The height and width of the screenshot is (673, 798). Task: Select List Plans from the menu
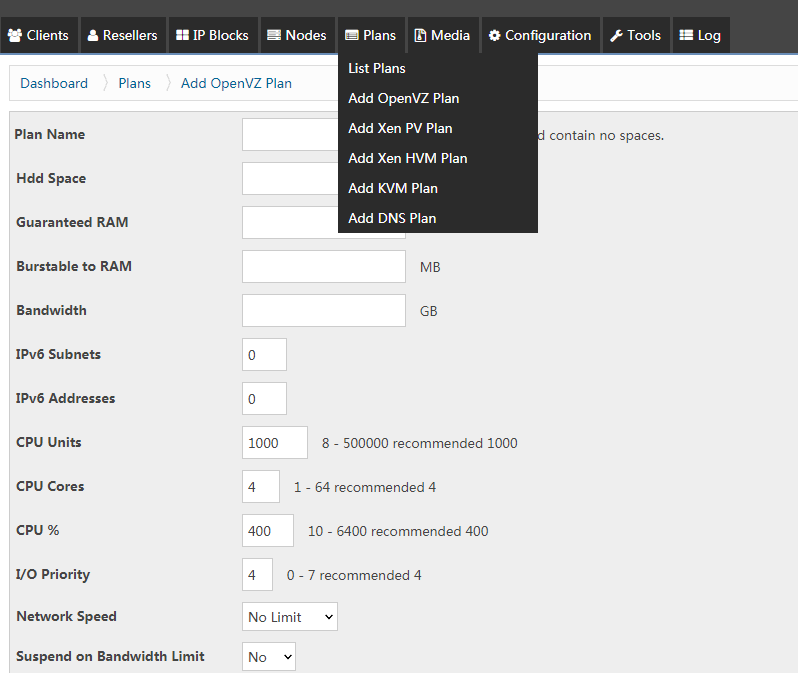(x=377, y=68)
